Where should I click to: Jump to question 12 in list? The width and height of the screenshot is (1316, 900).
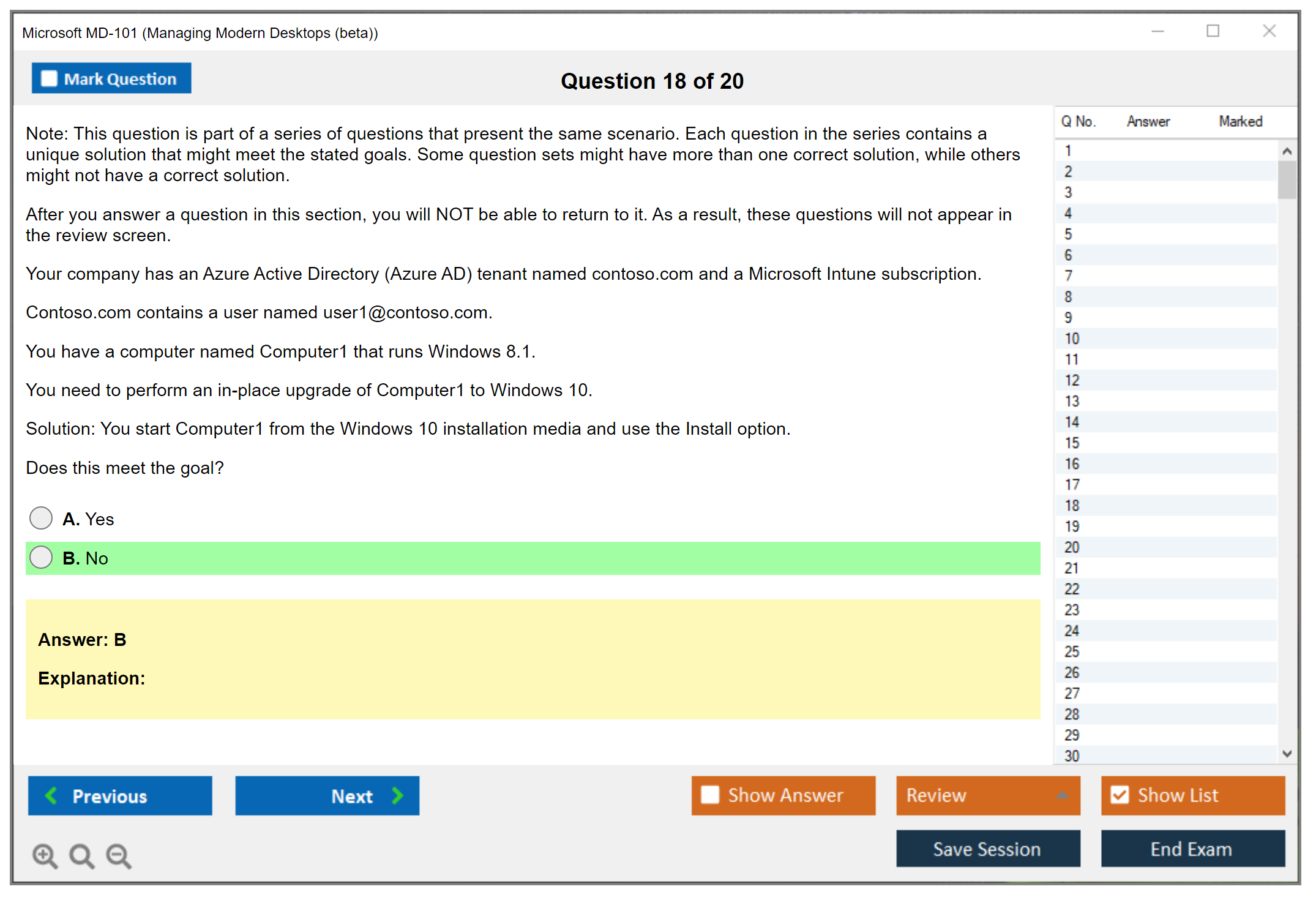[x=1072, y=380]
